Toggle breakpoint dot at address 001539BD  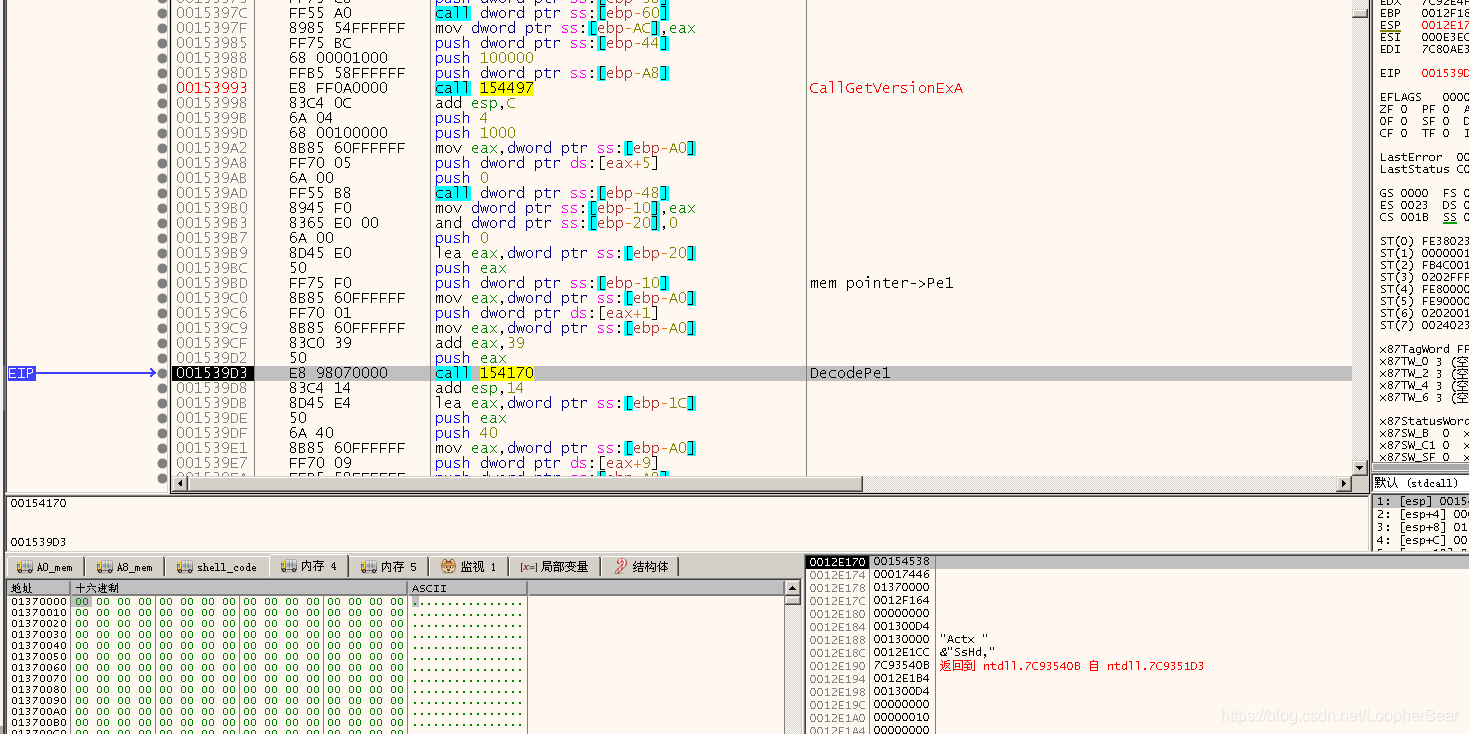[x=162, y=283]
